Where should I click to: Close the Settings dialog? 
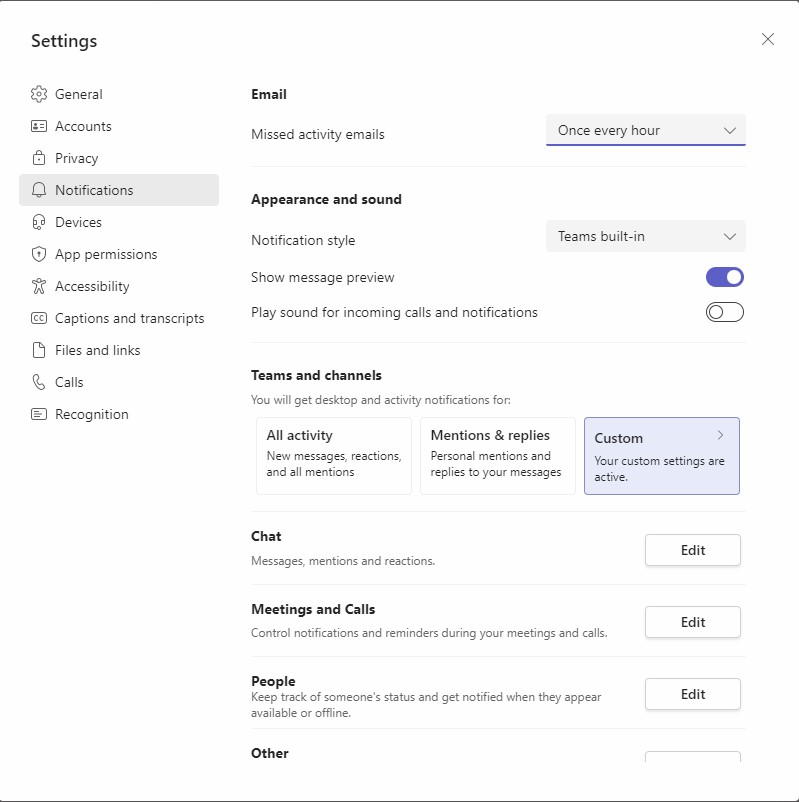(768, 39)
